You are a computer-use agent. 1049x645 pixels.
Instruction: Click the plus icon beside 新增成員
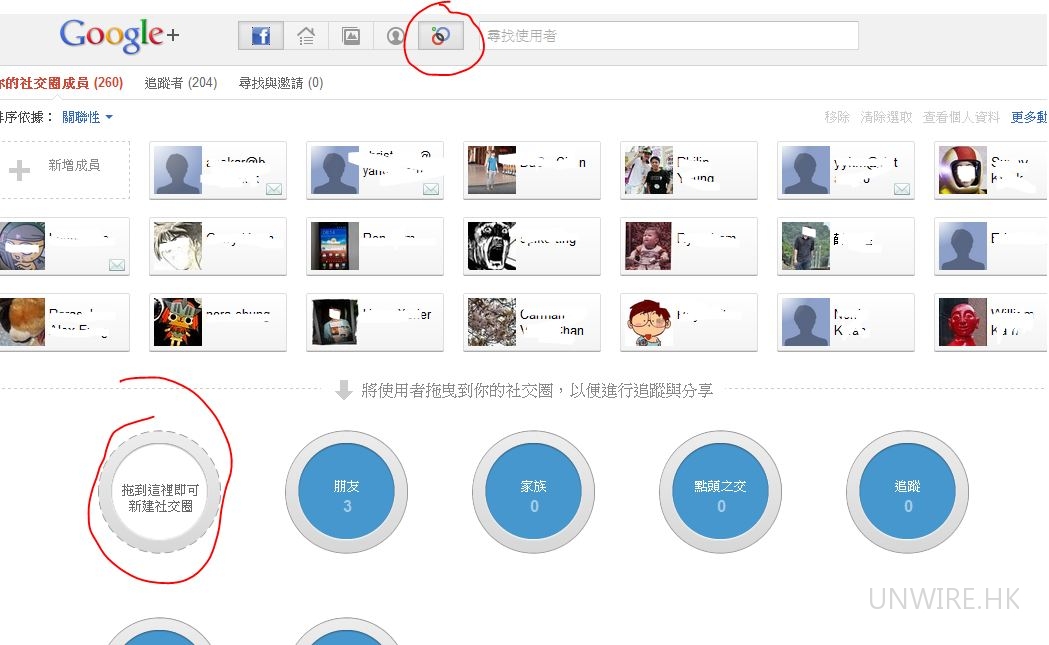[19, 170]
